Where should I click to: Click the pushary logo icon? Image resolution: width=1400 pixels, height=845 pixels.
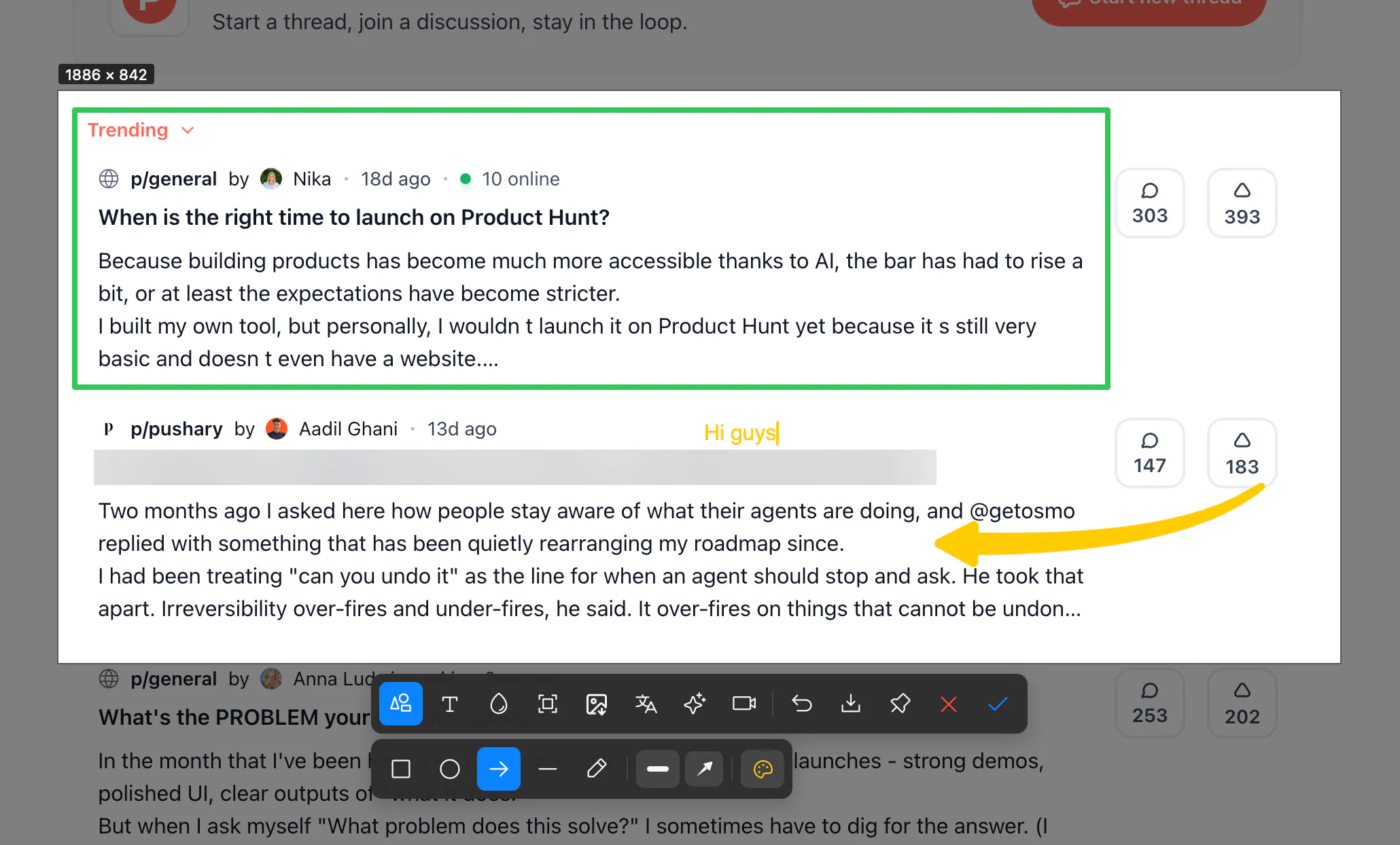click(x=109, y=429)
